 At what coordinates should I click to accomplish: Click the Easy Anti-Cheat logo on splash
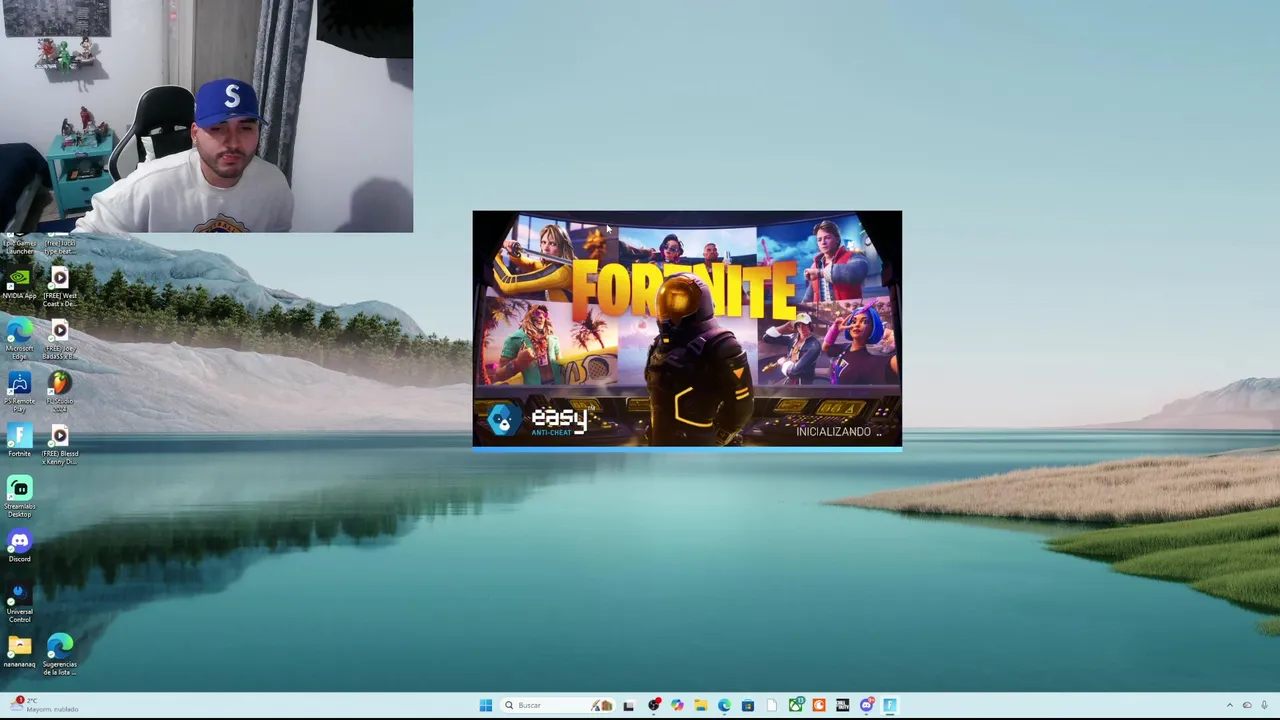tap(540, 418)
